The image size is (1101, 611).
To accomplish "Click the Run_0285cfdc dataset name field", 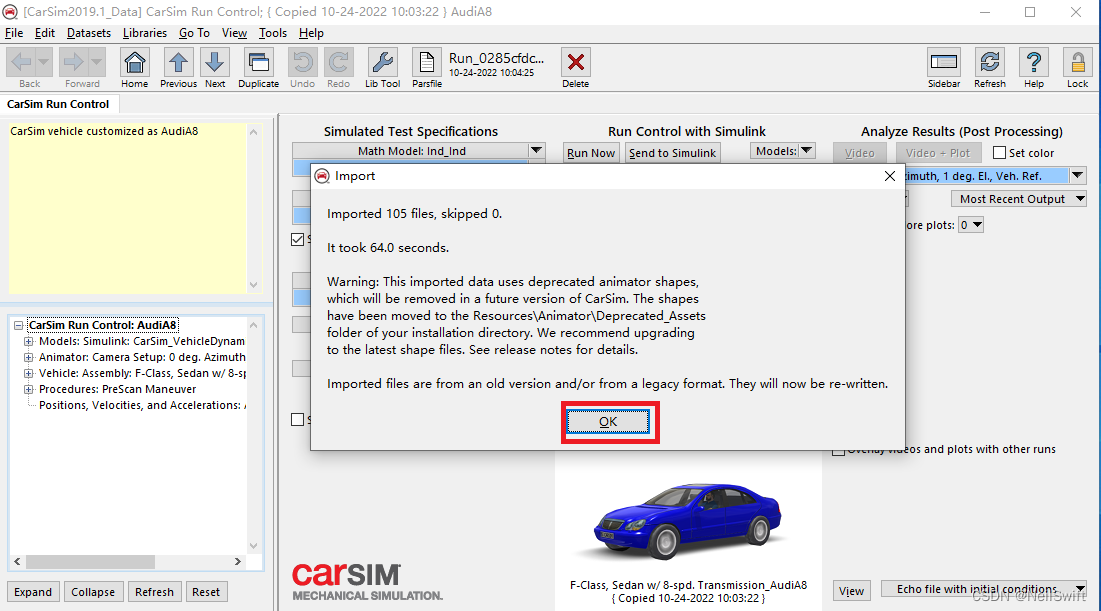I will (x=496, y=58).
